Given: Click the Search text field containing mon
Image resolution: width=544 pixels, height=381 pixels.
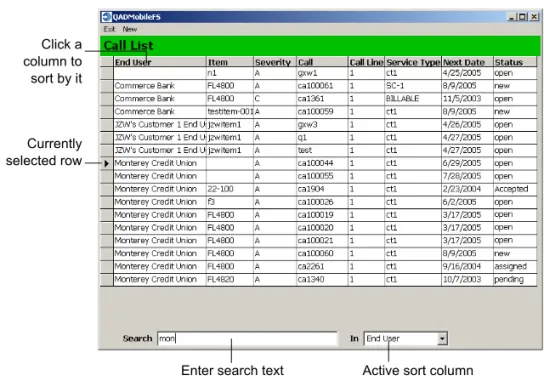Looking at the screenshot, I should click(247, 338).
